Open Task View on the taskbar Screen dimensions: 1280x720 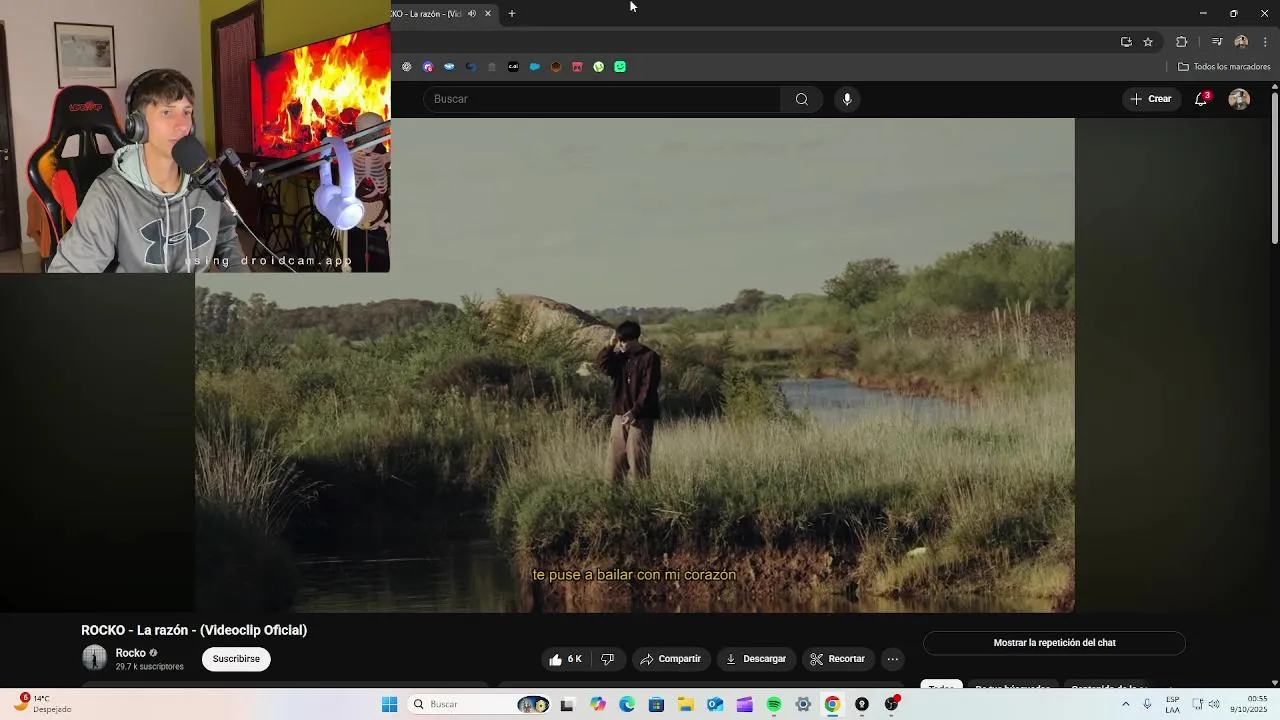pos(567,704)
